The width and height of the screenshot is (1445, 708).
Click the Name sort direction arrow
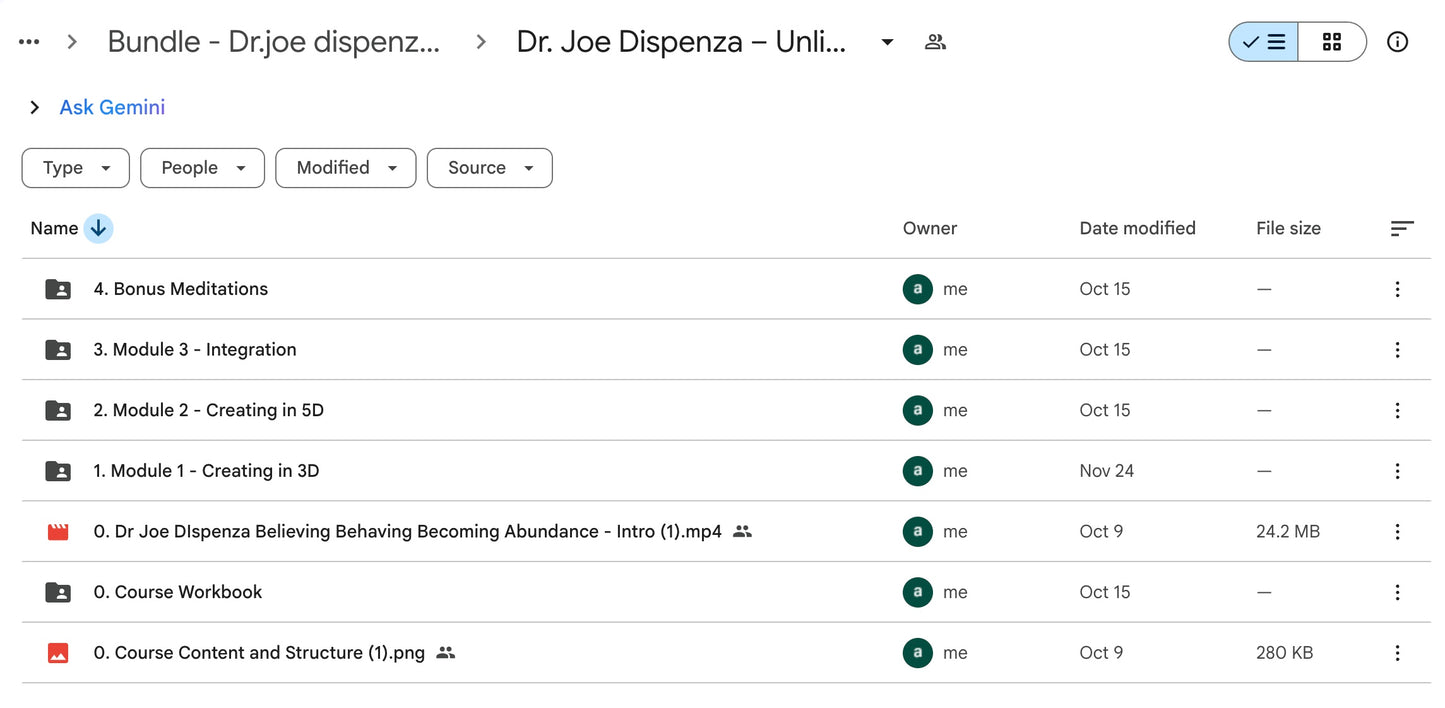98,228
